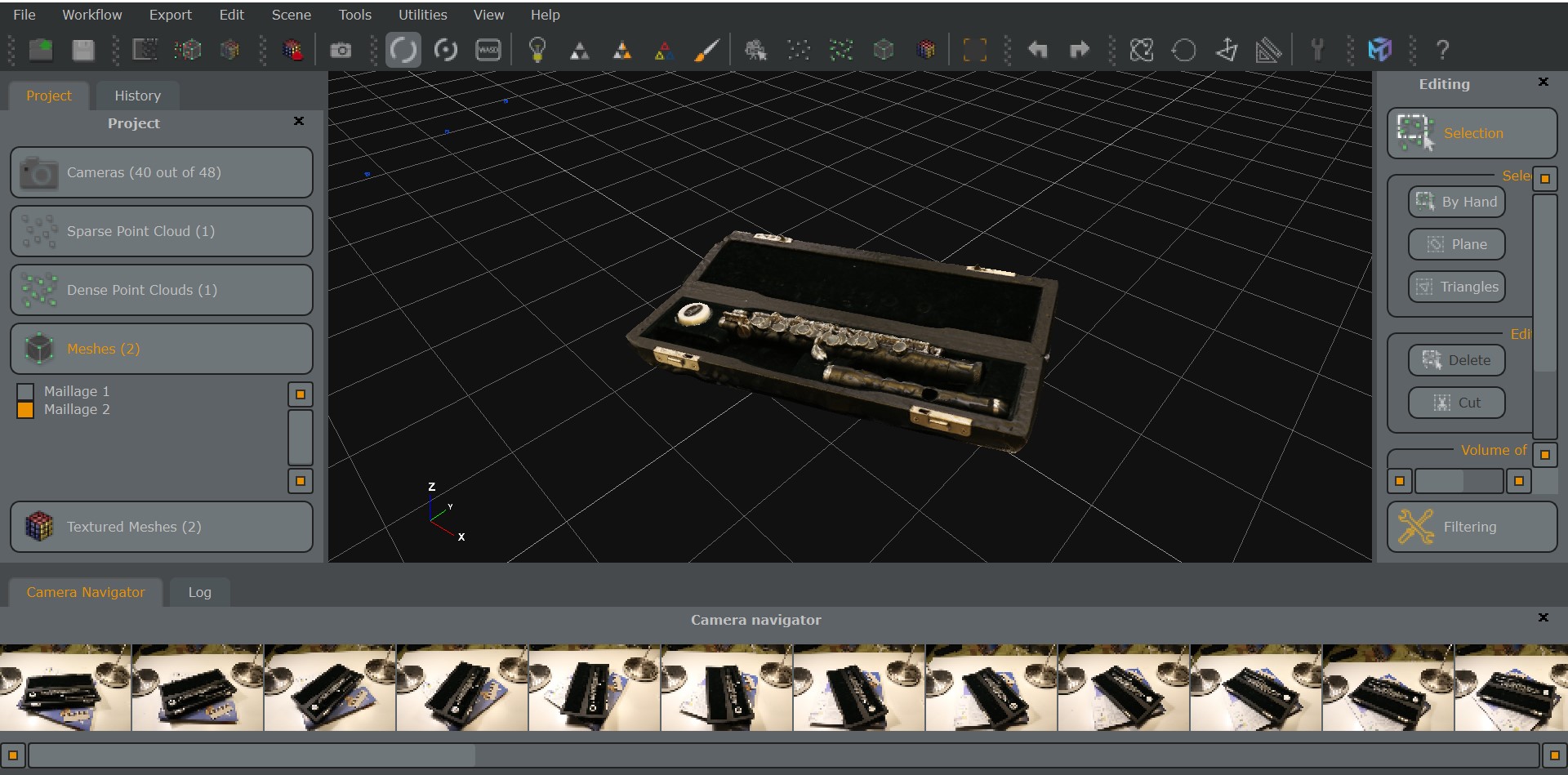
Task: Open the Workflow menu
Action: point(91,15)
